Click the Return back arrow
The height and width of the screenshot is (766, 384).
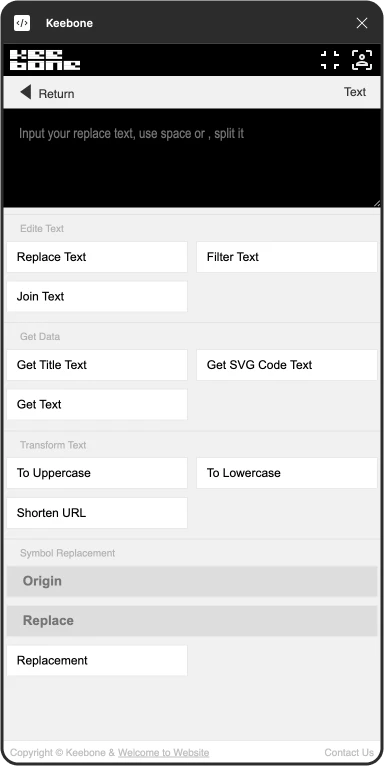[26, 92]
